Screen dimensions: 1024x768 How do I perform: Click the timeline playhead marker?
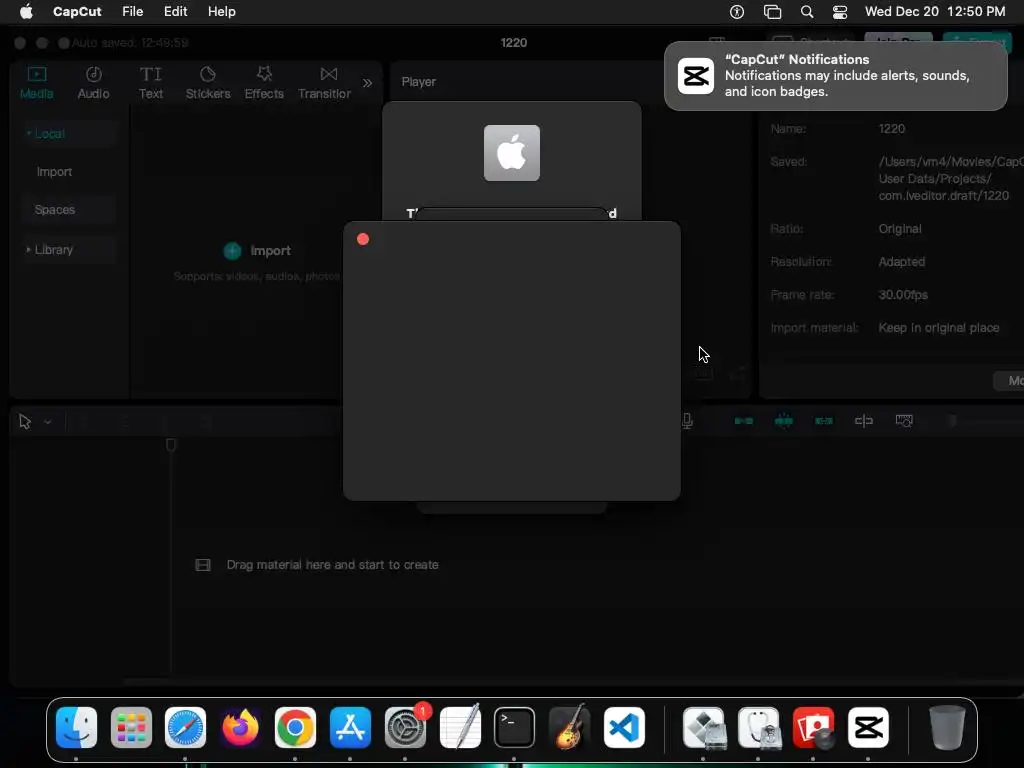point(170,445)
